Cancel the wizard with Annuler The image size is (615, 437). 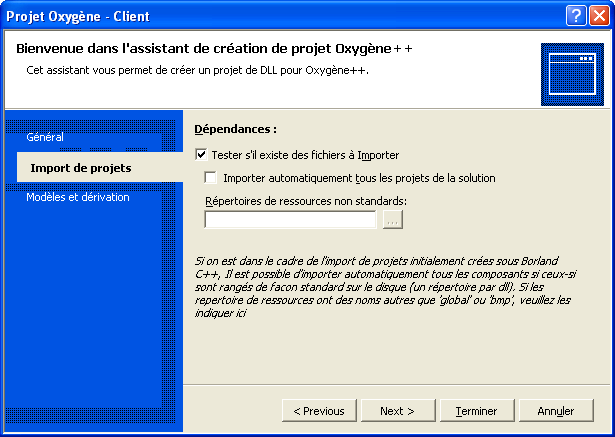tap(556, 411)
